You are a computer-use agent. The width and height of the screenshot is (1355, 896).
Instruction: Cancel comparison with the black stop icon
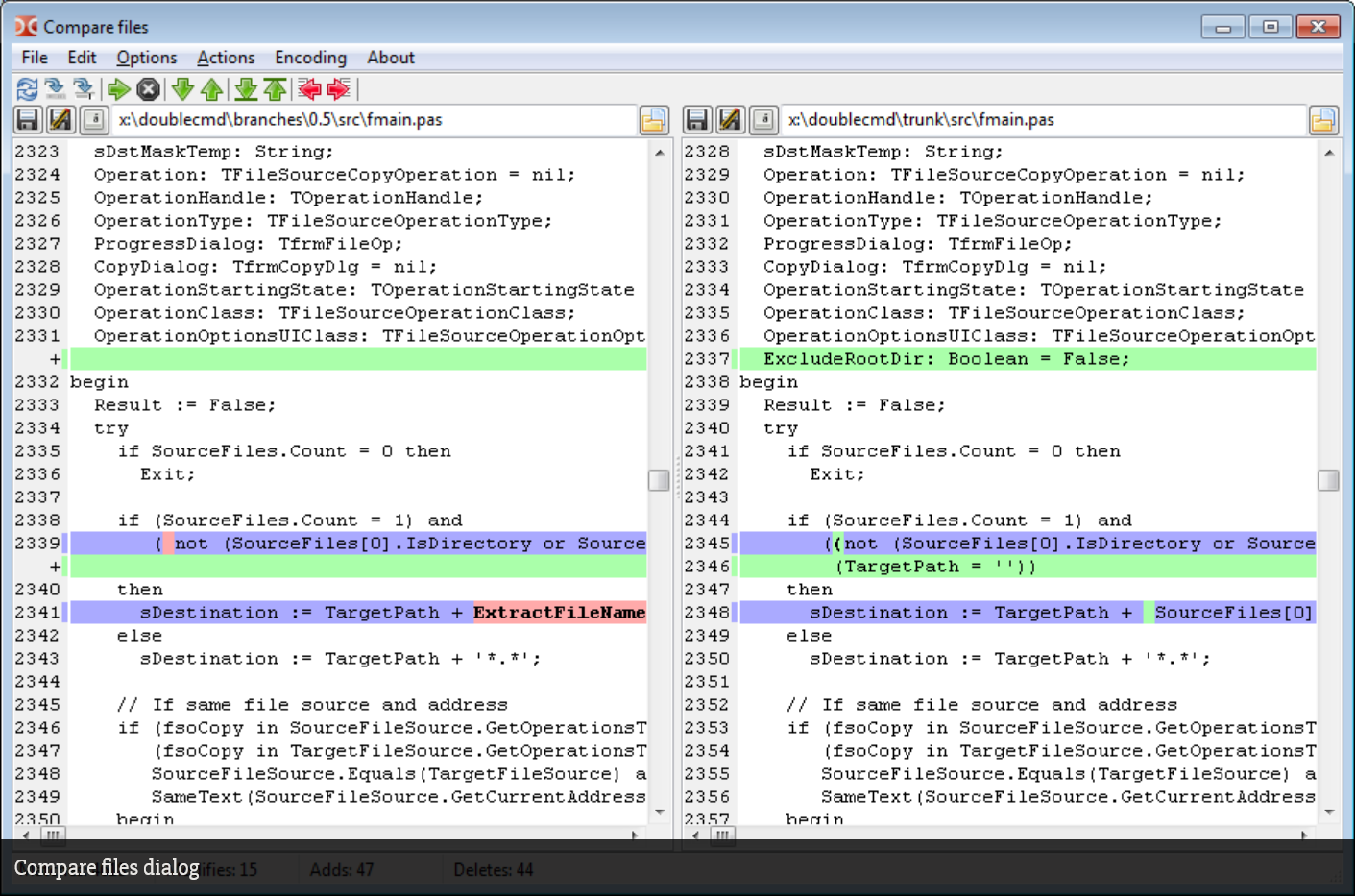tap(148, 89)
